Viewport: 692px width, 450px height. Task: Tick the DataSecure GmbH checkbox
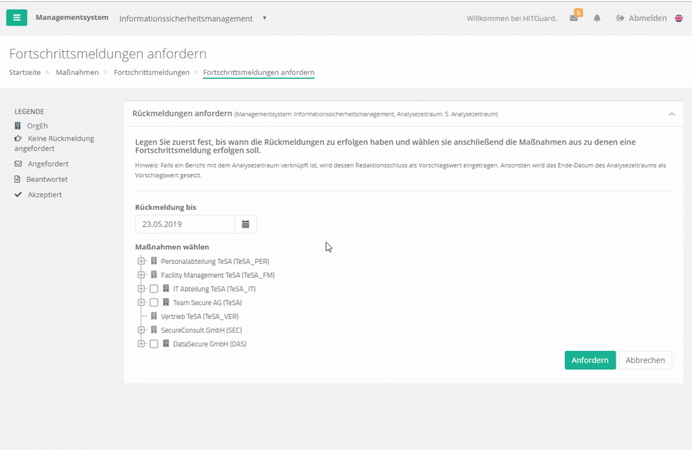pyautogui.click(x=154, y=344)
